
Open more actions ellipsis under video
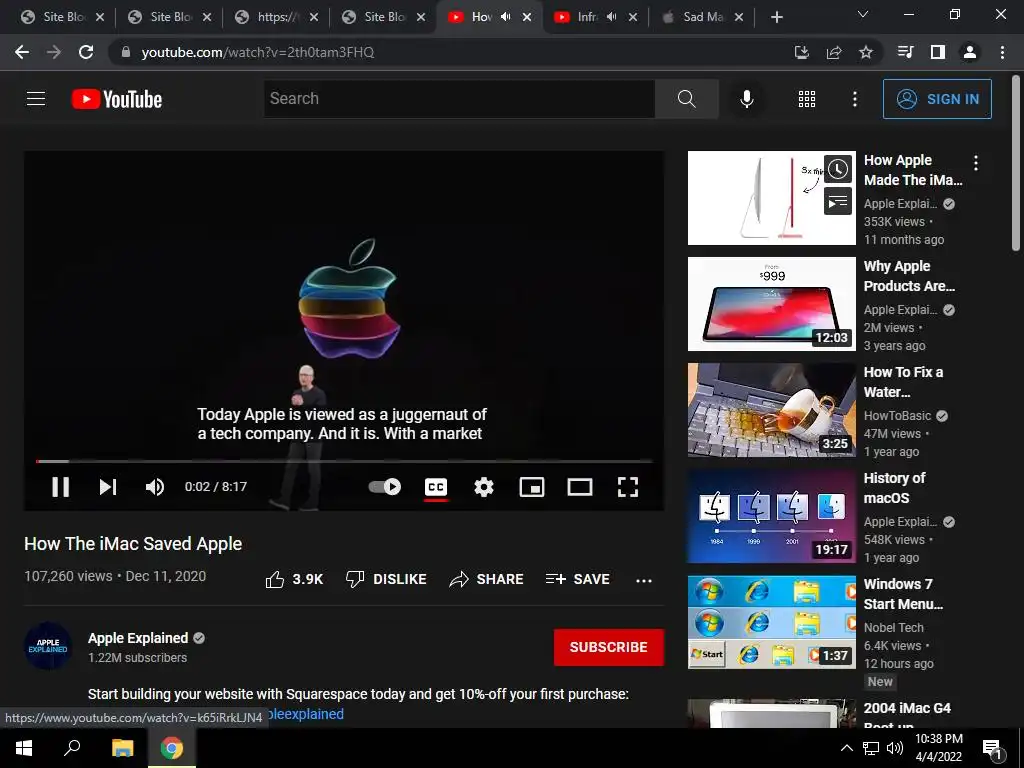(643, 580)
